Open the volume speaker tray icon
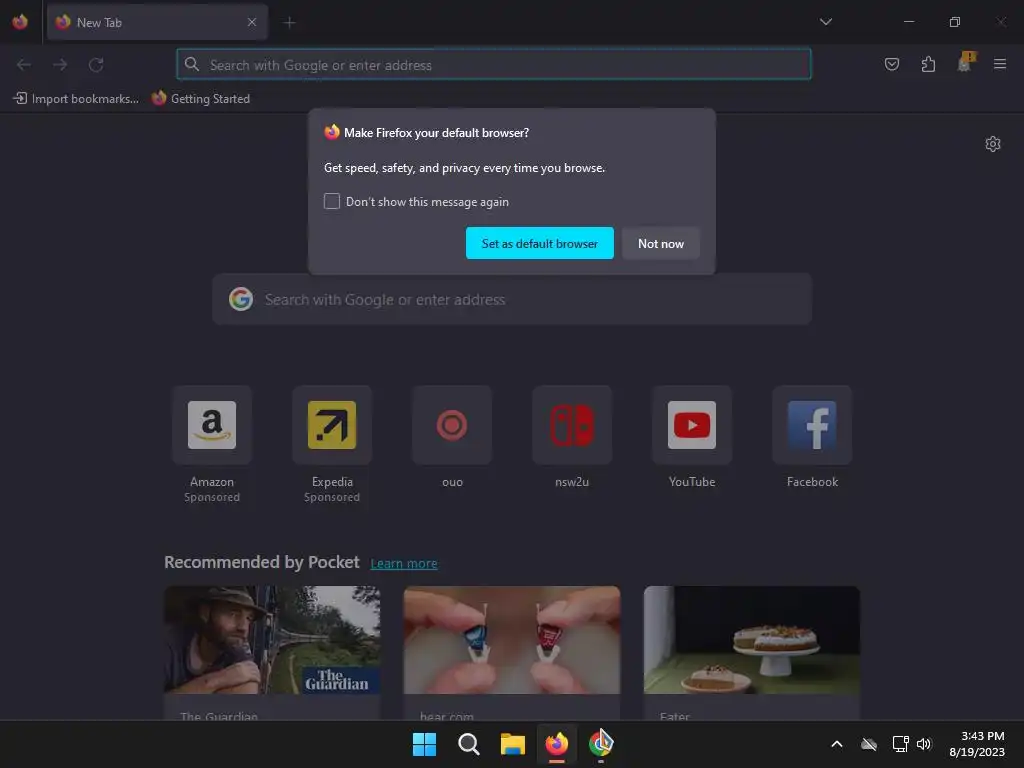This screenshot has width=1024, height=768. [924, 744]
